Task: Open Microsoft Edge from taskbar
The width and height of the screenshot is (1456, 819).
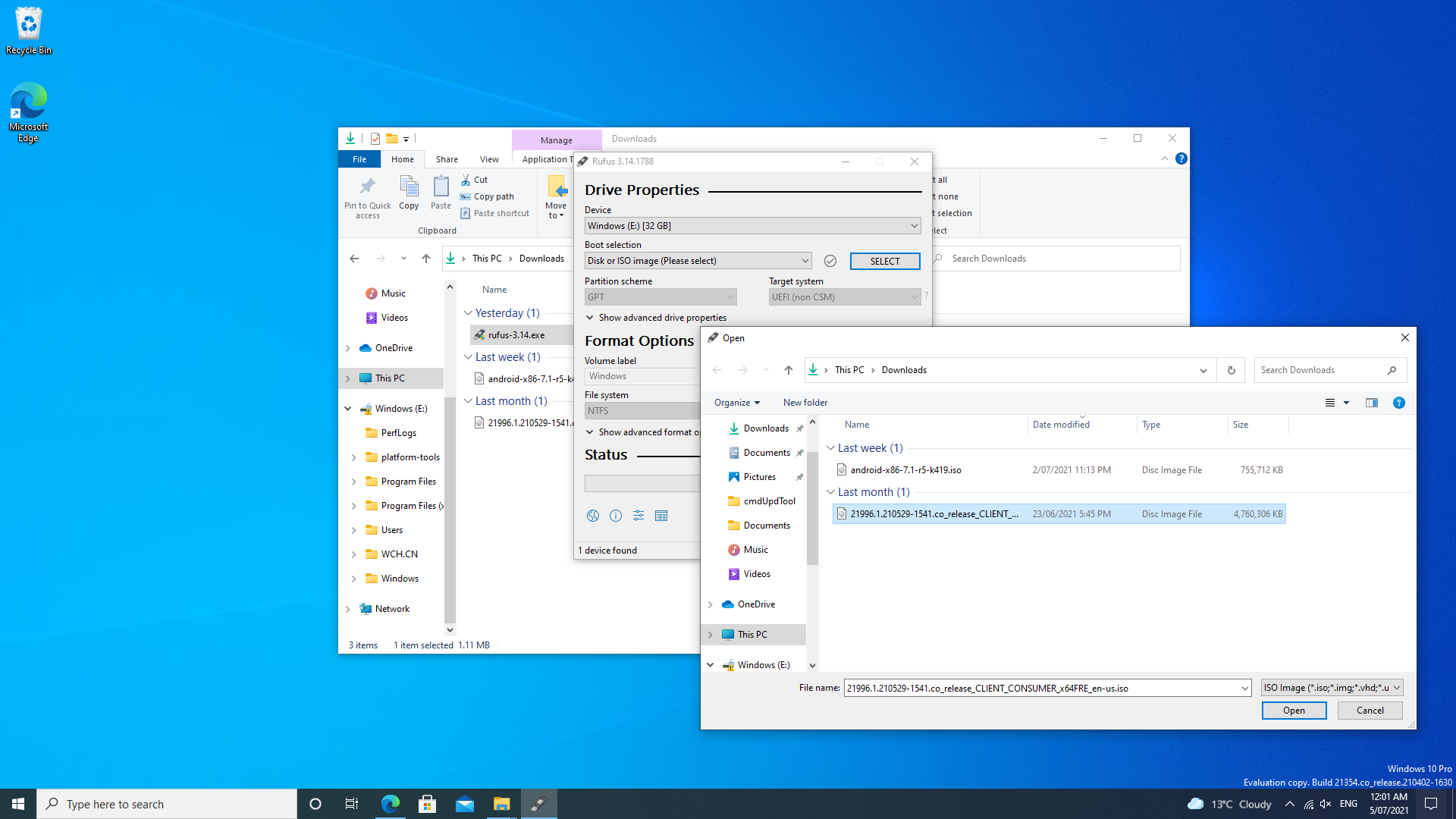Action: coord(390,804)
